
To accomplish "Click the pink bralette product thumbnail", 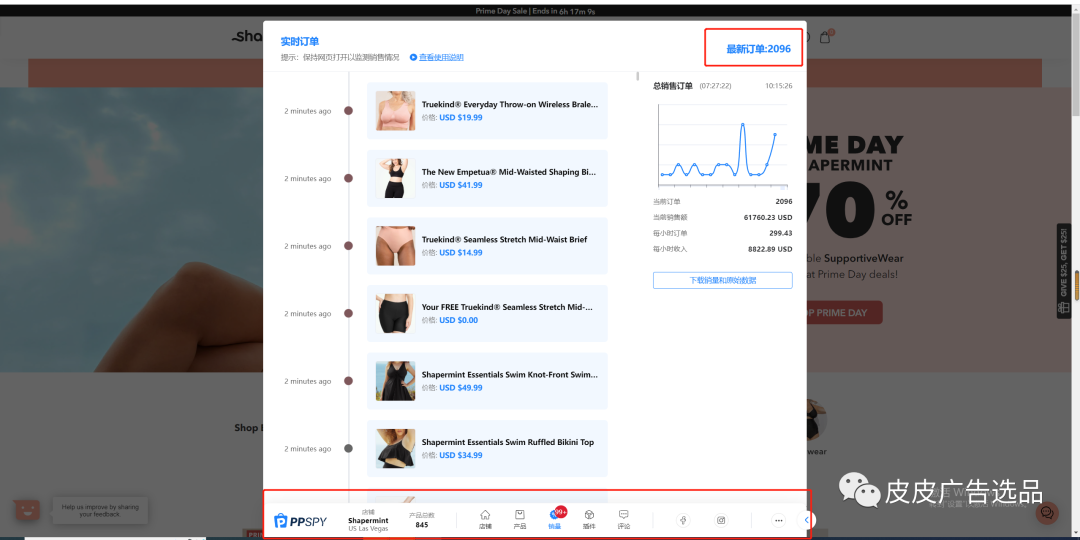I will click(395, 111).
